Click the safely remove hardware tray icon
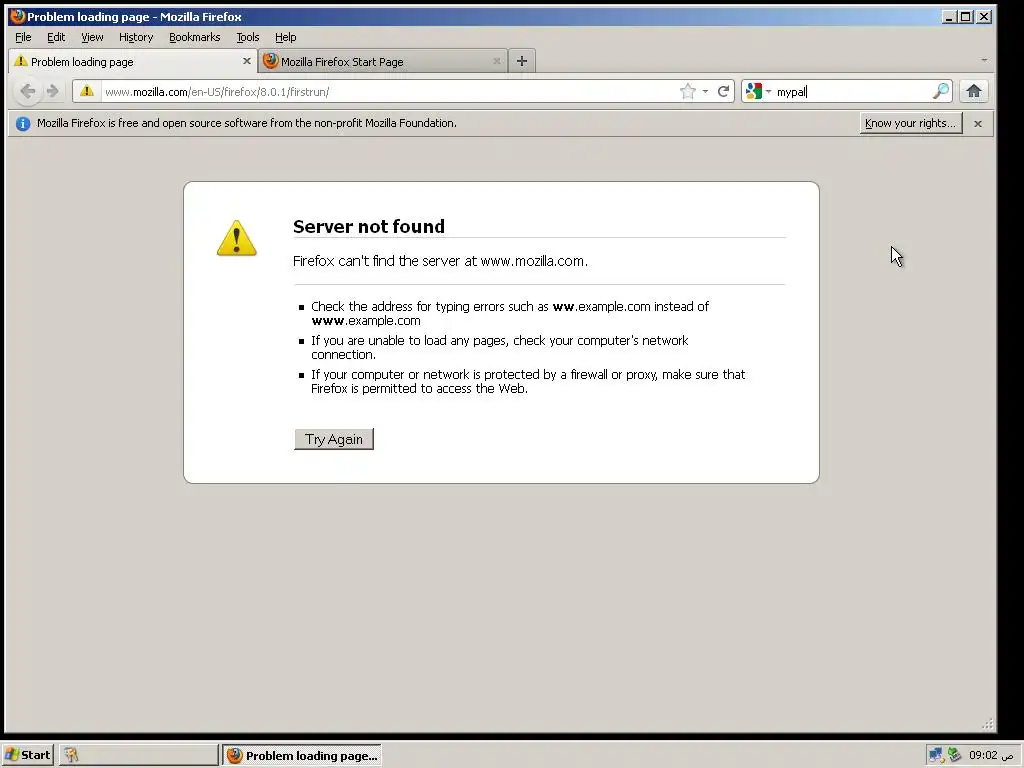This screenshot has height=768, width=1024. (x=954, y=756)
